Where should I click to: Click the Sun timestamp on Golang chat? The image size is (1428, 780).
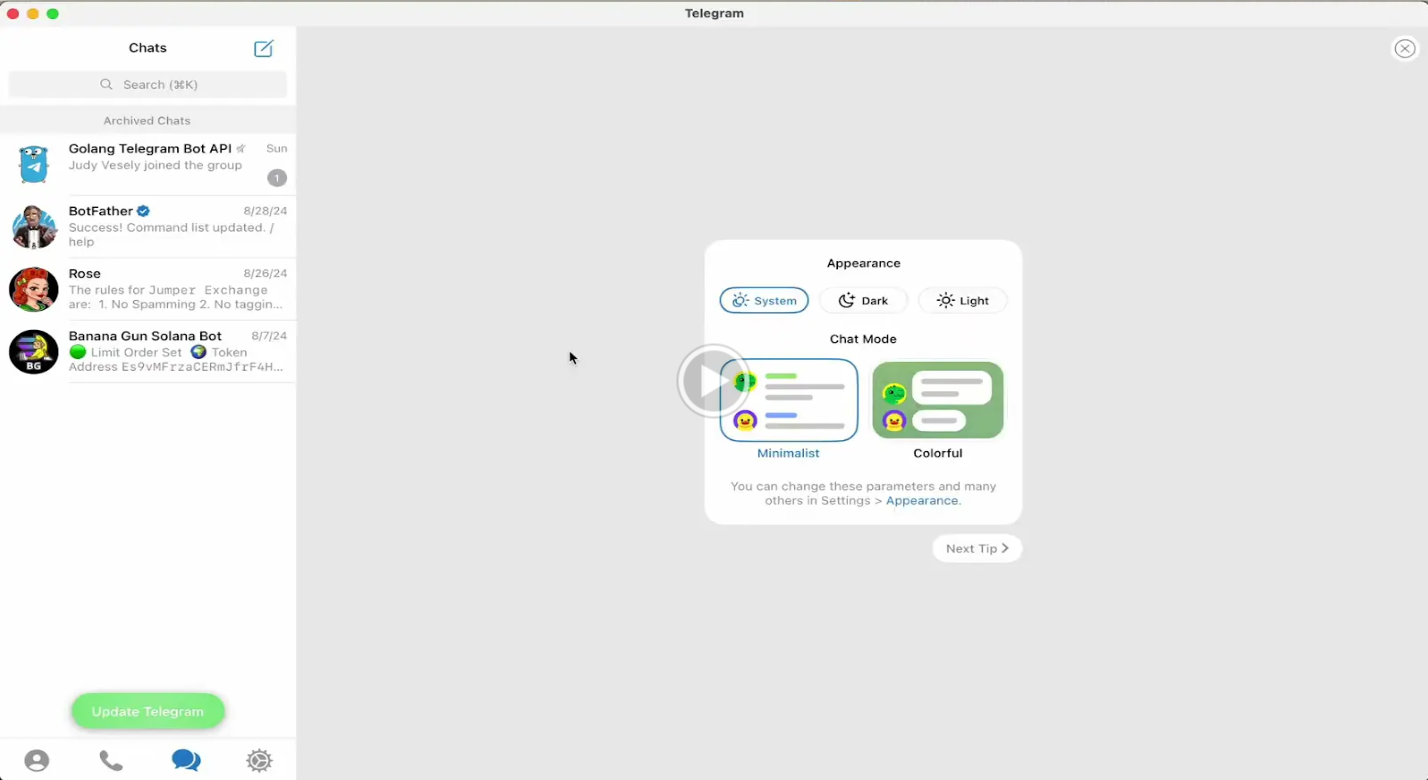(x=277, y=148)
